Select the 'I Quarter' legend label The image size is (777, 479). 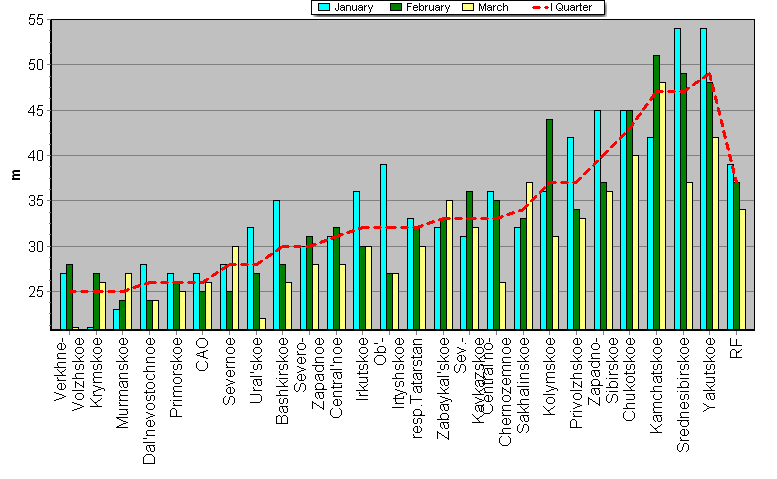571,7
